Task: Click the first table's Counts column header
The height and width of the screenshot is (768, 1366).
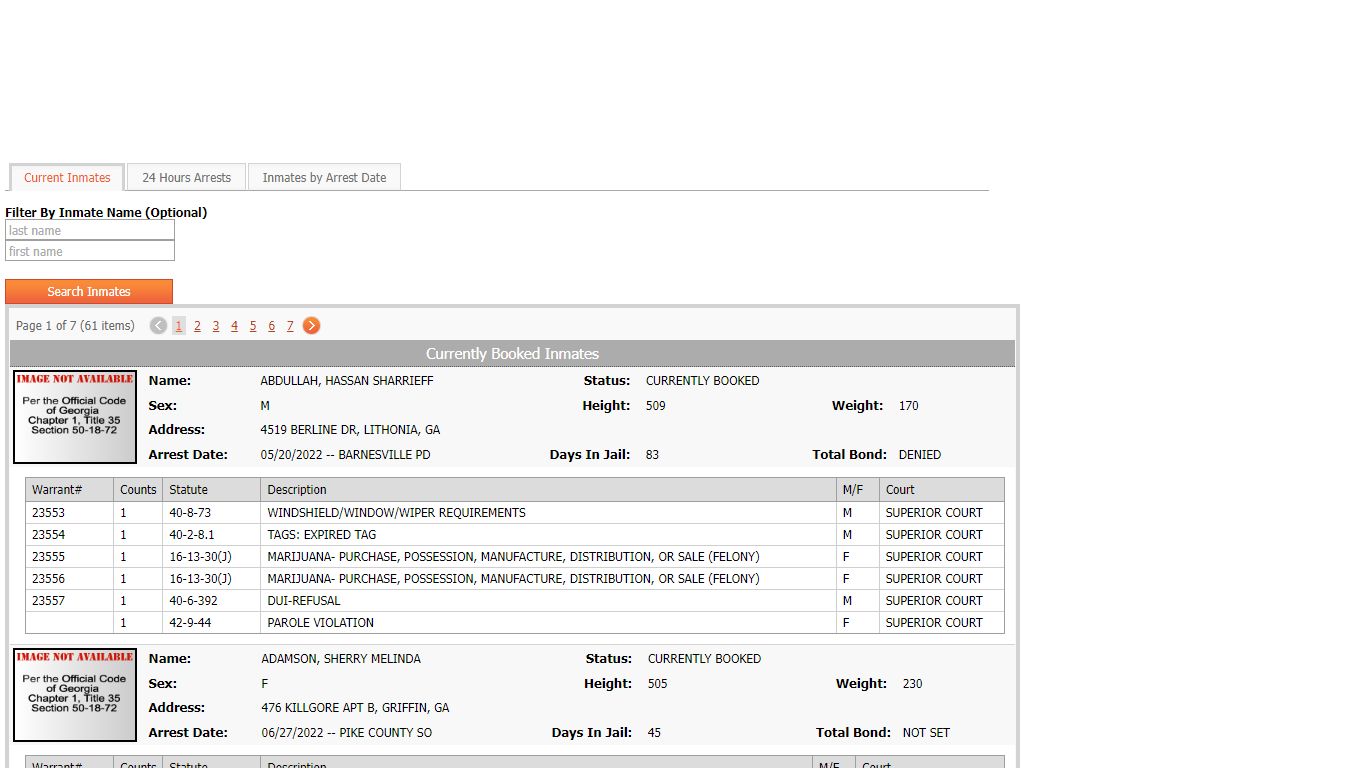Action: pyautogui.click(x=138, y=490)
